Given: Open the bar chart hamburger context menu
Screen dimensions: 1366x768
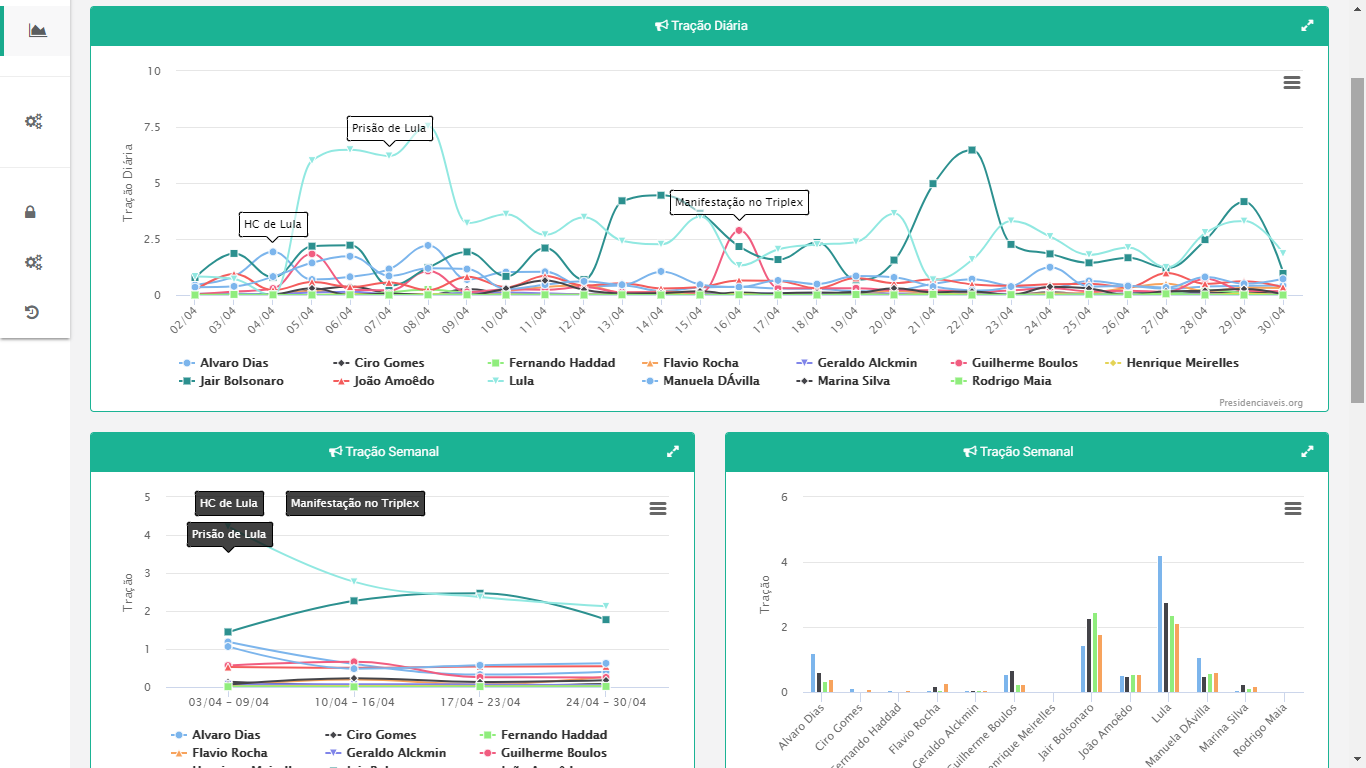Looking at the screenshot, I should pyautogui.click(x=1293, y=509).
